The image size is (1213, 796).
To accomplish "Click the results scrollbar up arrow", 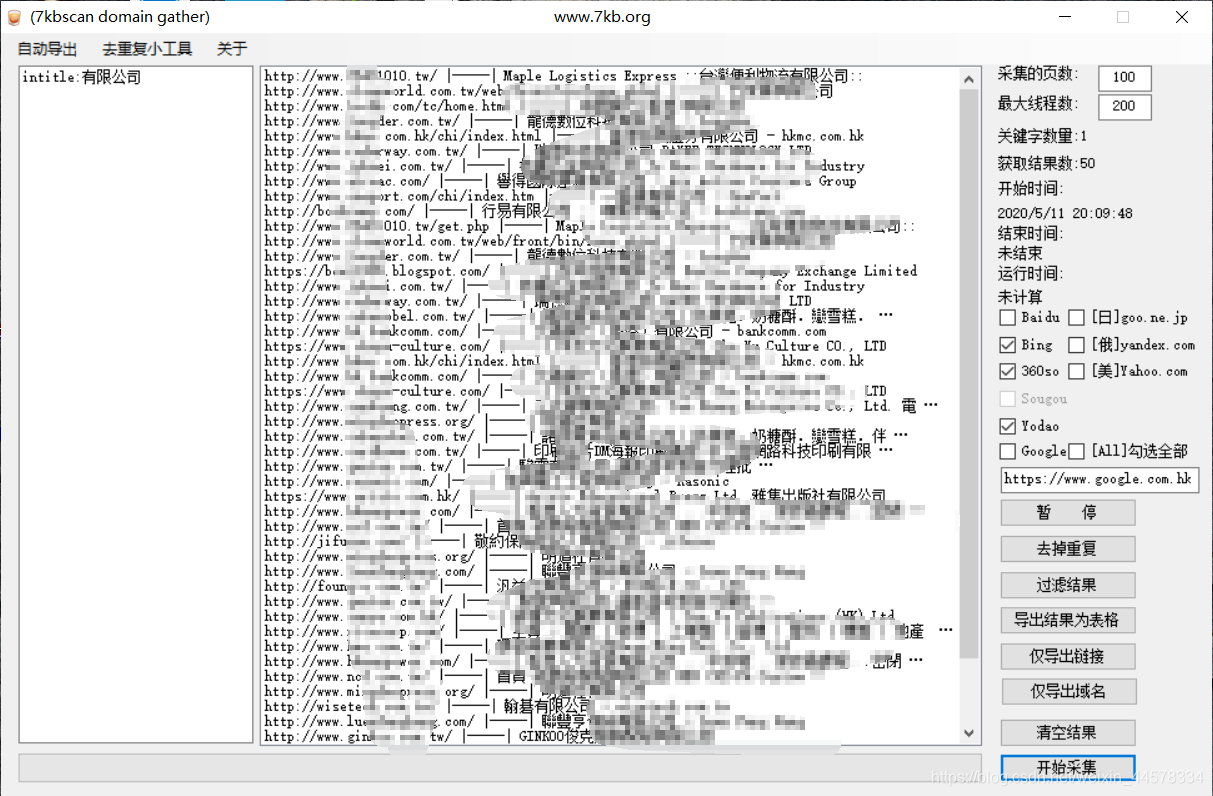I will 969,78.
